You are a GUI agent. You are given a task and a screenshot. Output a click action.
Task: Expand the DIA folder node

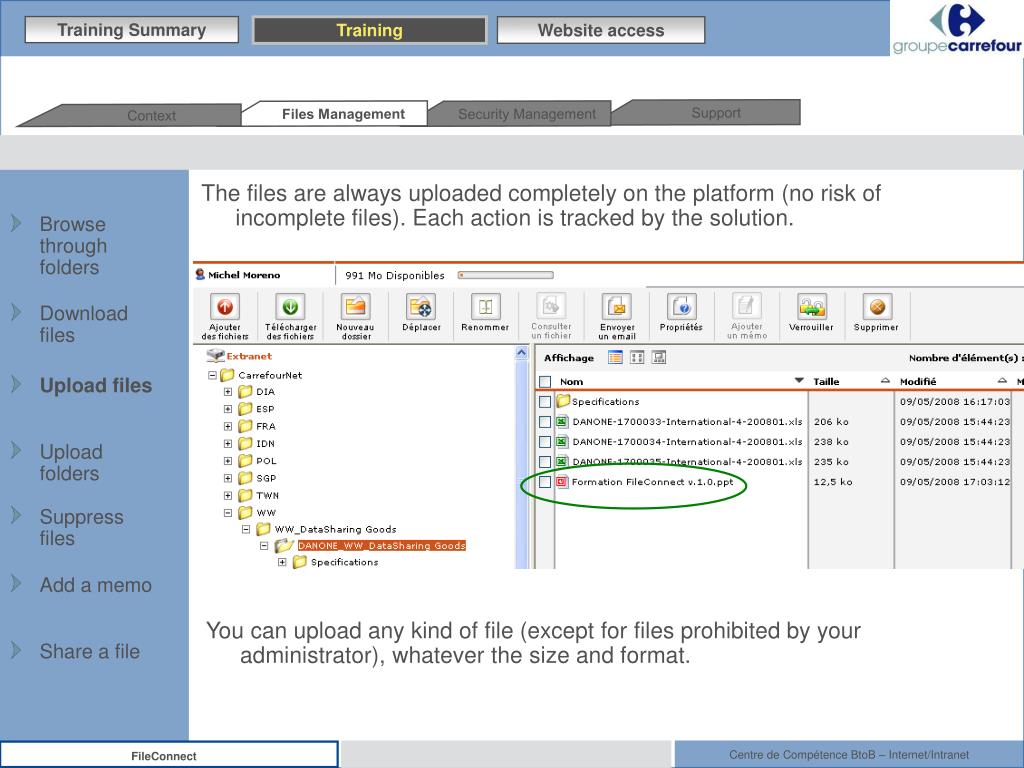click(x=228, y=392)
